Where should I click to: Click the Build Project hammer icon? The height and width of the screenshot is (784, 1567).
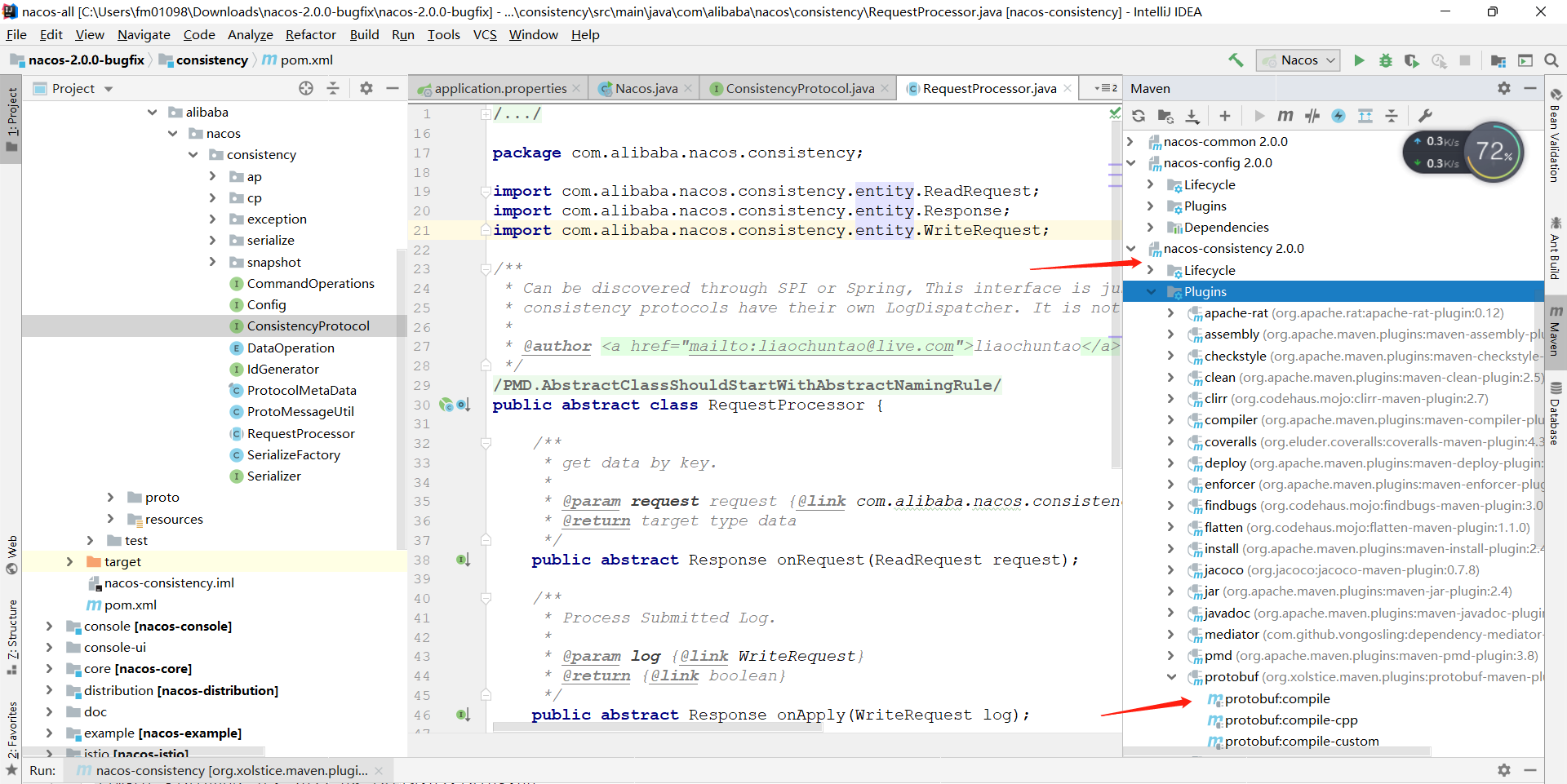pos(1236,60)
